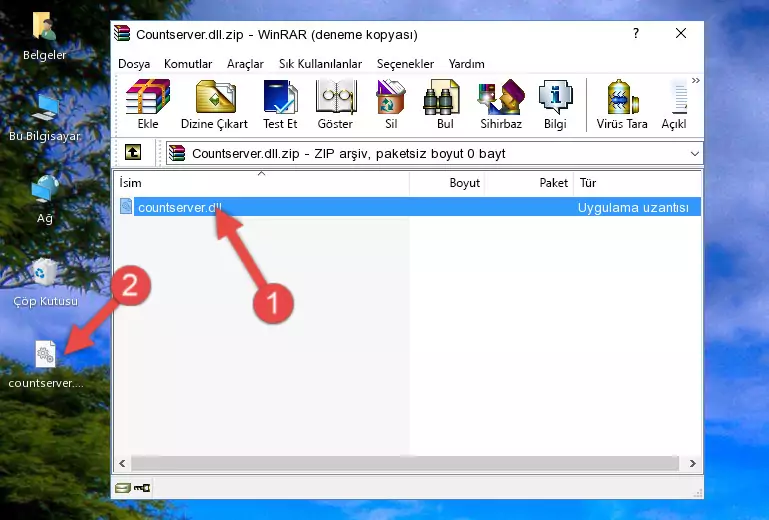The width and height of the screenshot is (769, 520).
Task: Sort by the Boyut column header
Action: click(447, 182)
